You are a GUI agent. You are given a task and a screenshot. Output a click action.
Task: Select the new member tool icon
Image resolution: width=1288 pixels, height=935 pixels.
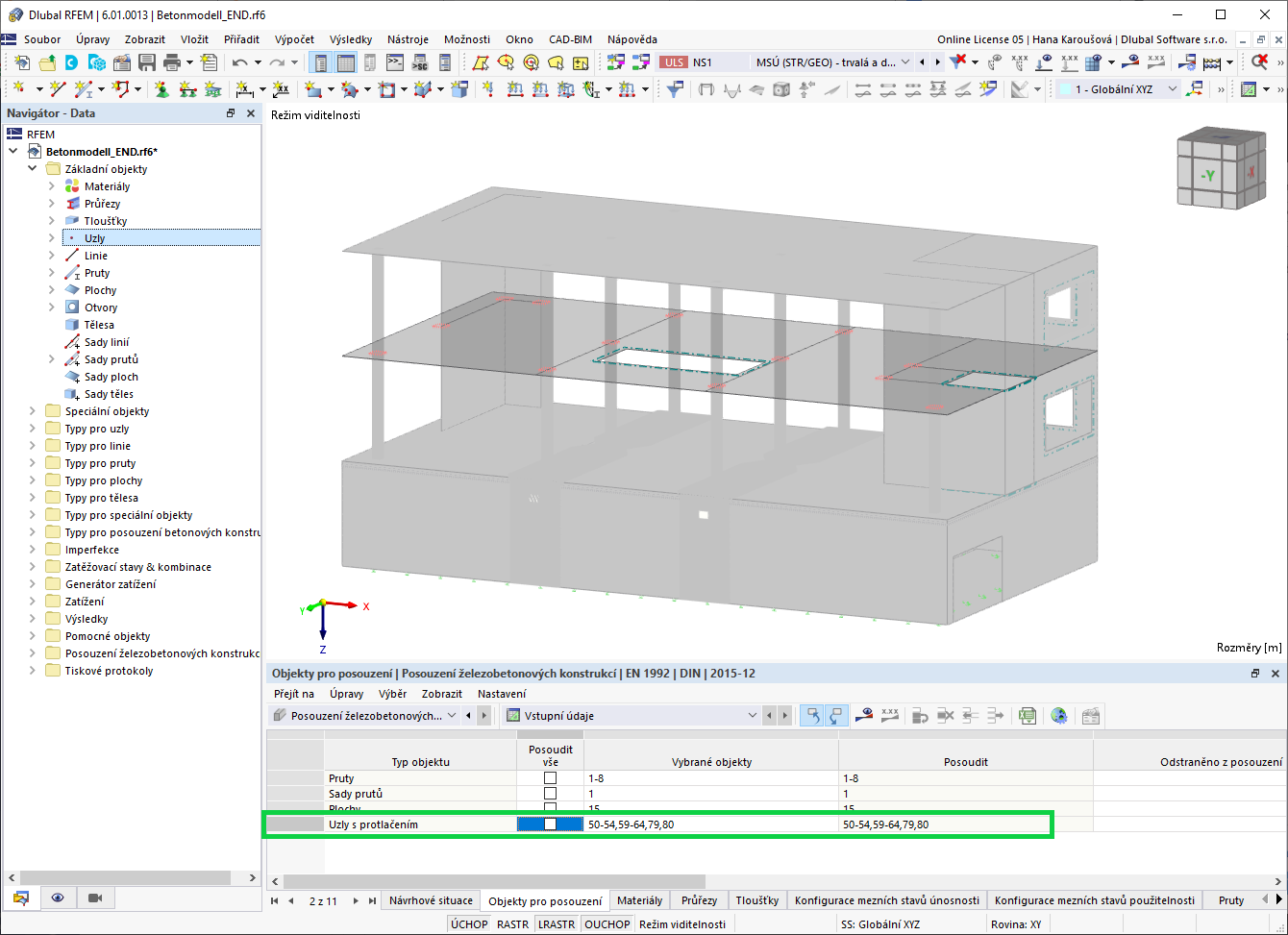[x=85, y=89]
